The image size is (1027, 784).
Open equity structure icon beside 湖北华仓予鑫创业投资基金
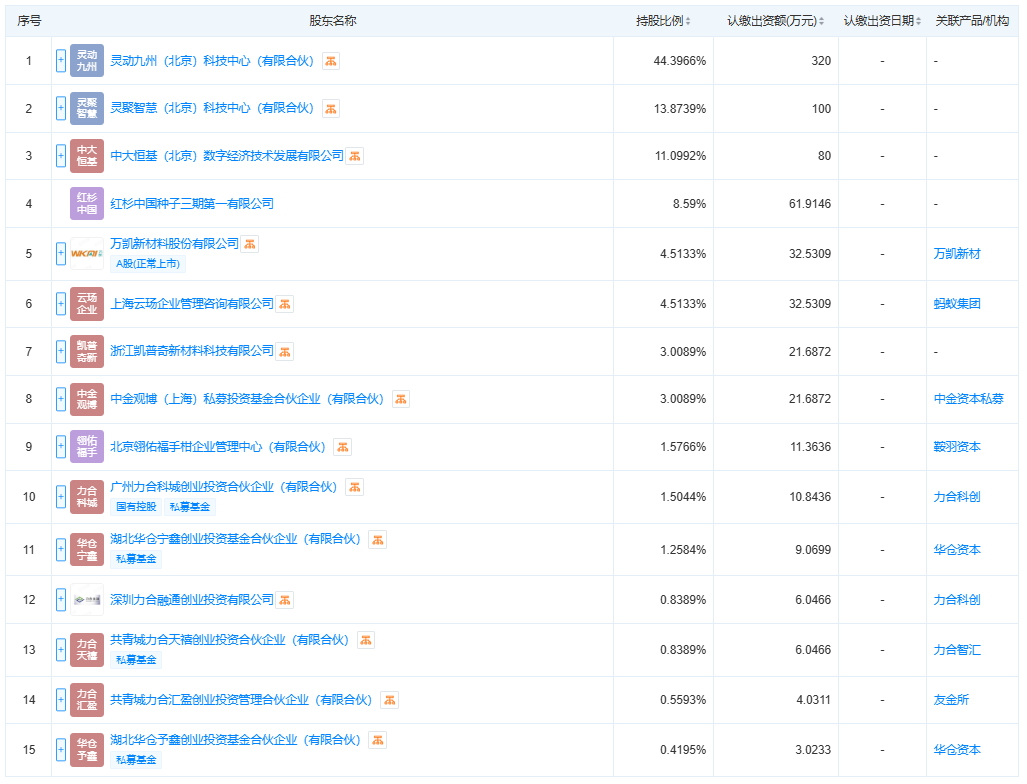(377, 740)
